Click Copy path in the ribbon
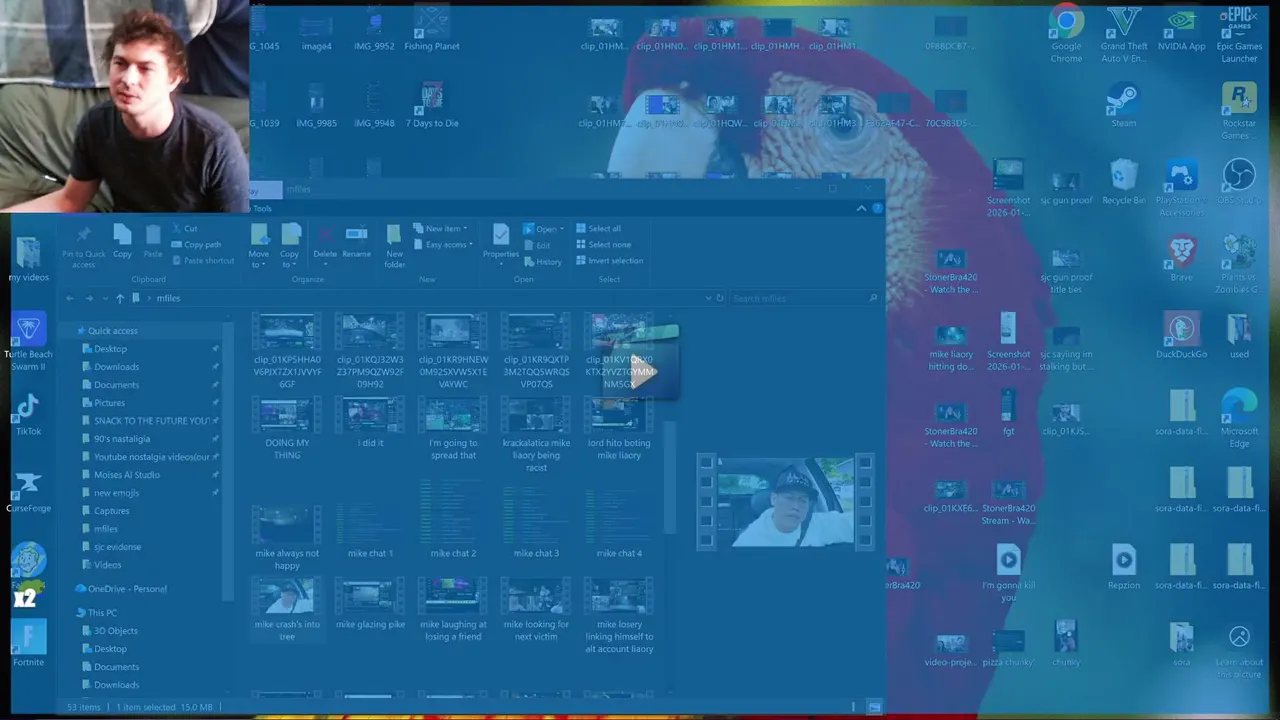 point(196,244)
